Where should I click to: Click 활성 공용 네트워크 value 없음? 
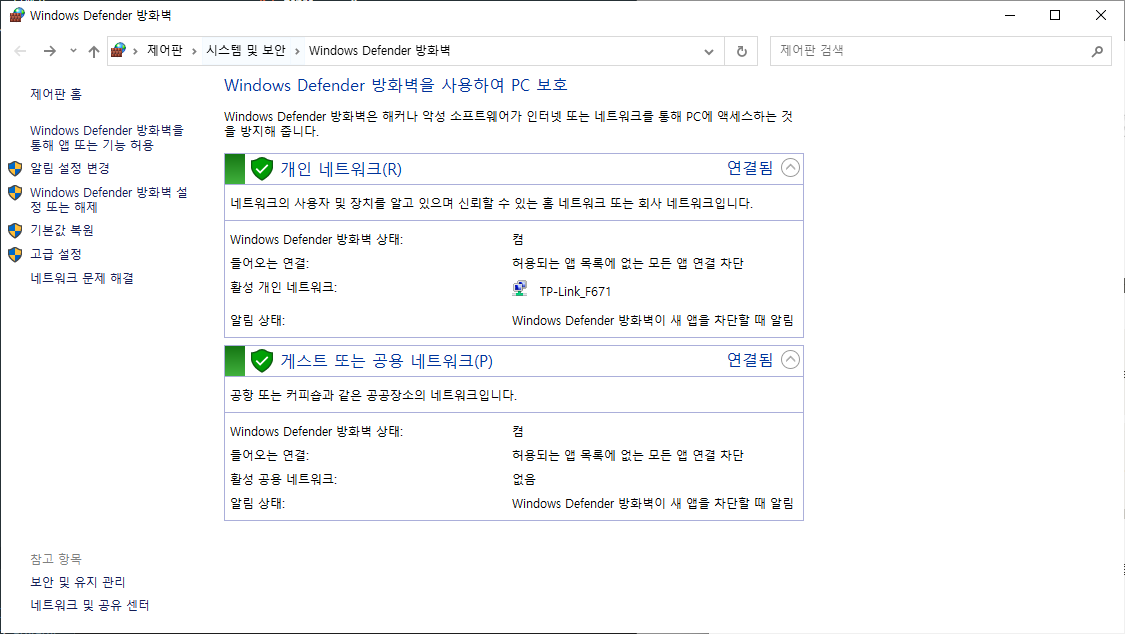[524, 479]
